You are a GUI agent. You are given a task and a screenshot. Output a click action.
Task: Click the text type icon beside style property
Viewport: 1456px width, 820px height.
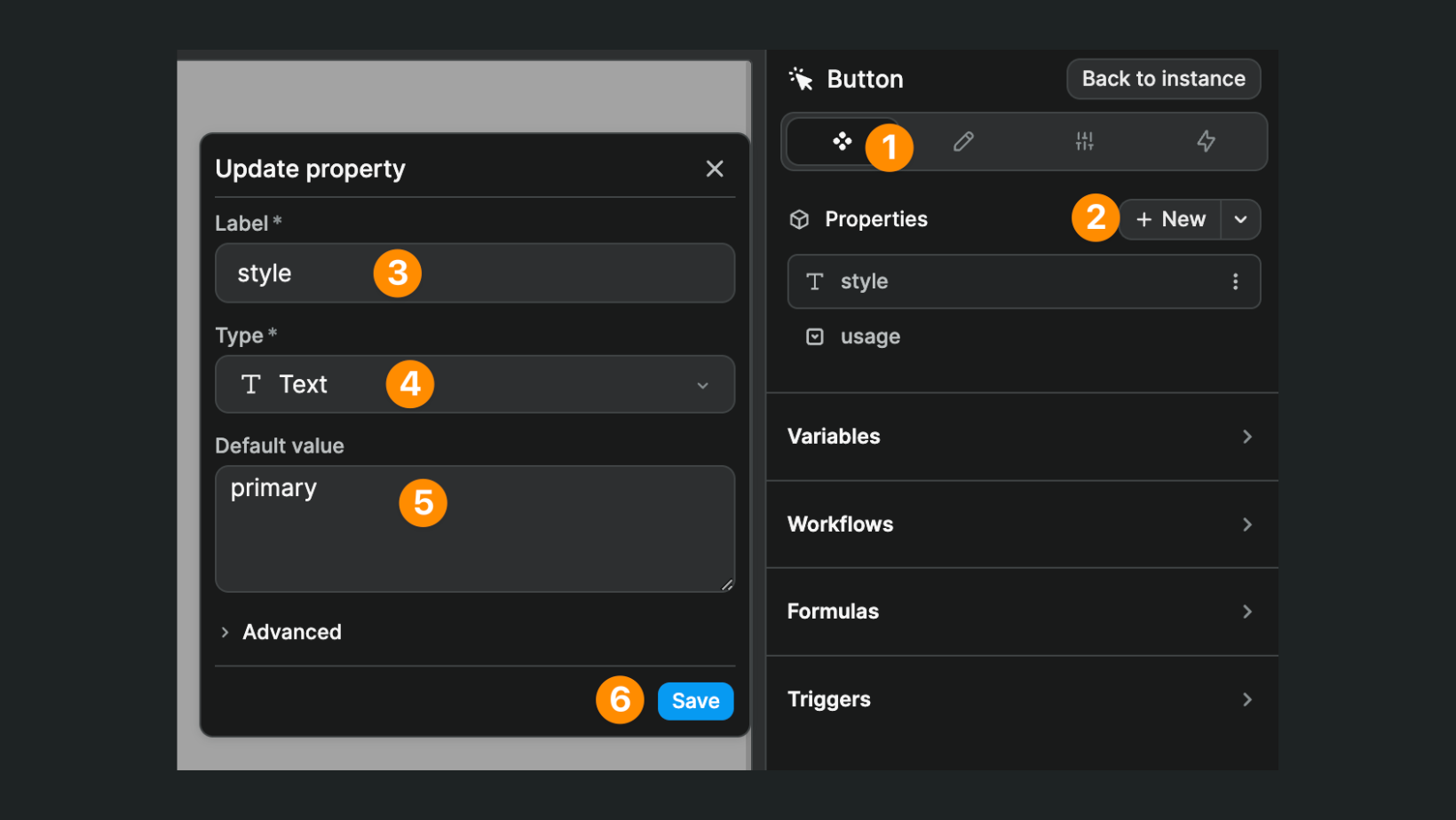click(x=815, y=281)
